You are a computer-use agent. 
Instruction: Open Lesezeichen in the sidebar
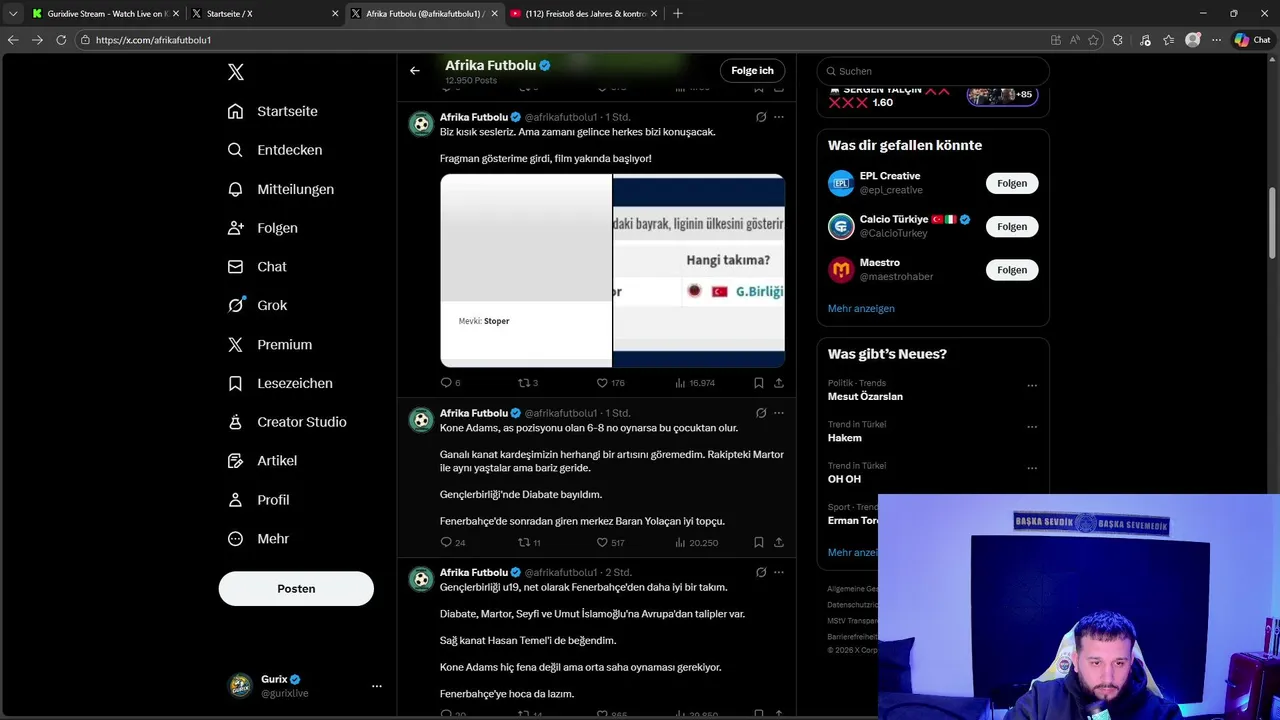[280, 383]
